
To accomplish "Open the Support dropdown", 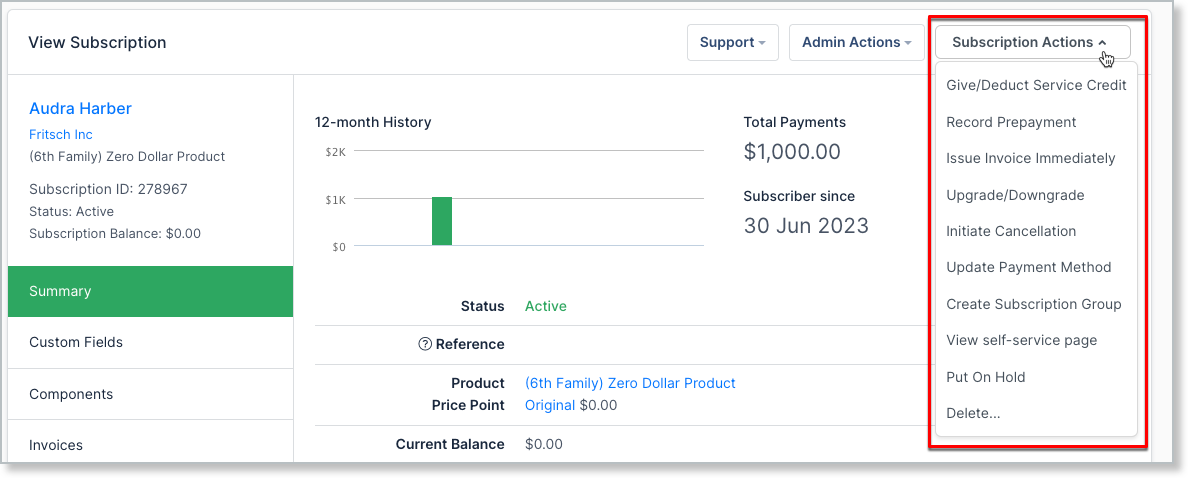I will coord(732,43).
